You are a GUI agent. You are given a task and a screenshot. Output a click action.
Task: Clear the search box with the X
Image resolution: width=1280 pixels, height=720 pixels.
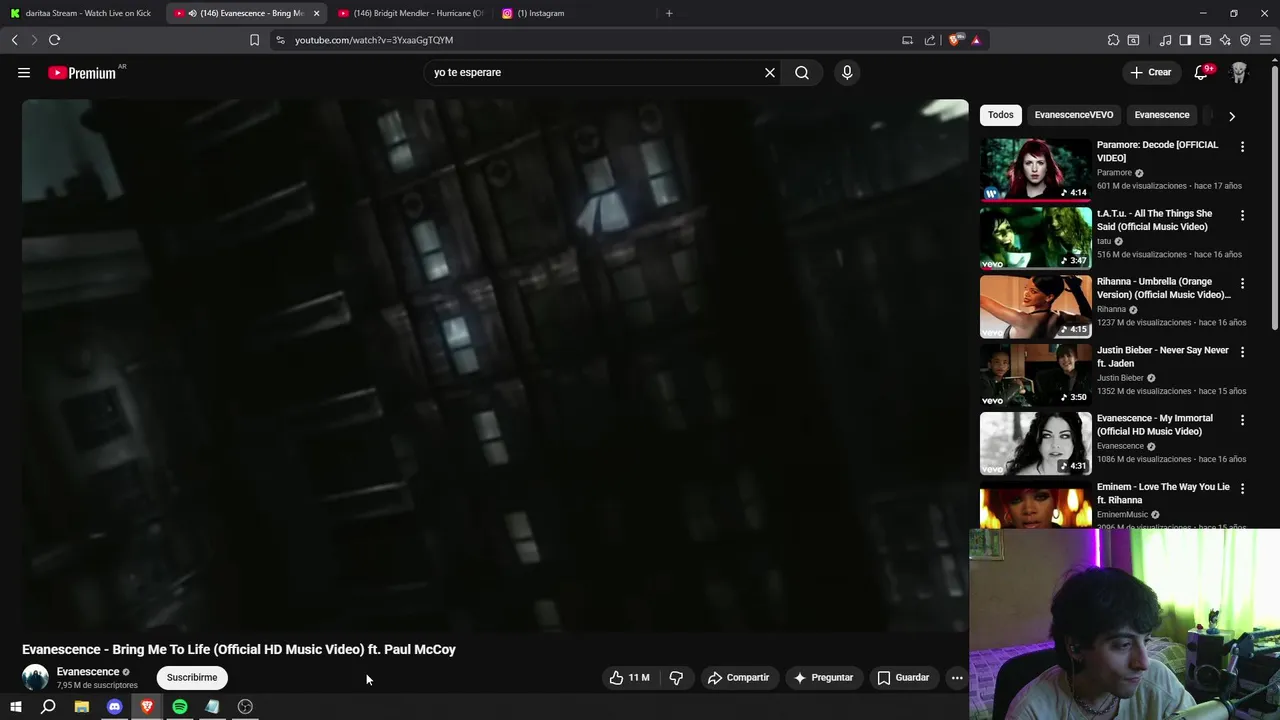pyautogui.click(x=770, y=72)
